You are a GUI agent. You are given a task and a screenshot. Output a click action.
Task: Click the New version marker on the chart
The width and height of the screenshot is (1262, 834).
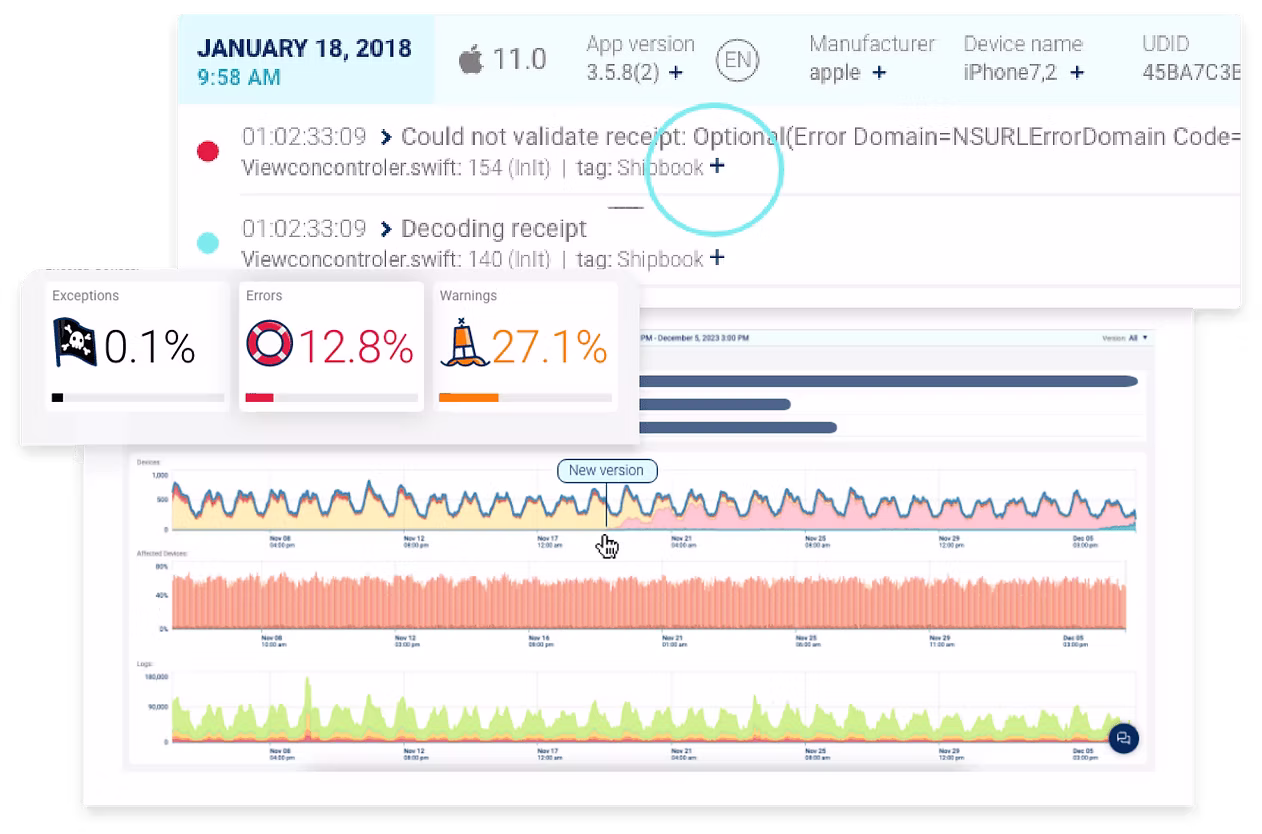coord(607,471)
